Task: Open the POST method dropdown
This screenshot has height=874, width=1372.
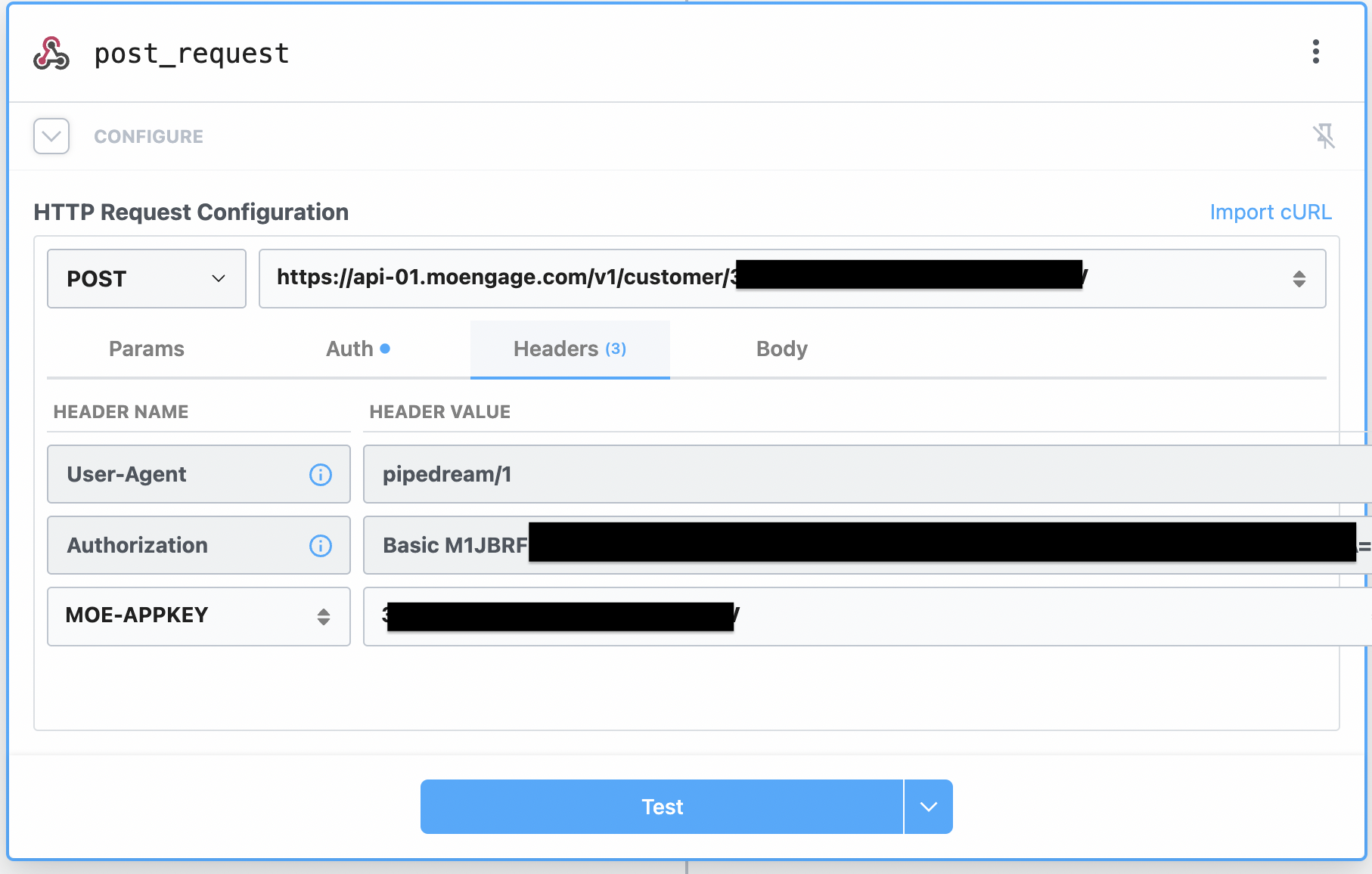Action: (x=147, y=278)
